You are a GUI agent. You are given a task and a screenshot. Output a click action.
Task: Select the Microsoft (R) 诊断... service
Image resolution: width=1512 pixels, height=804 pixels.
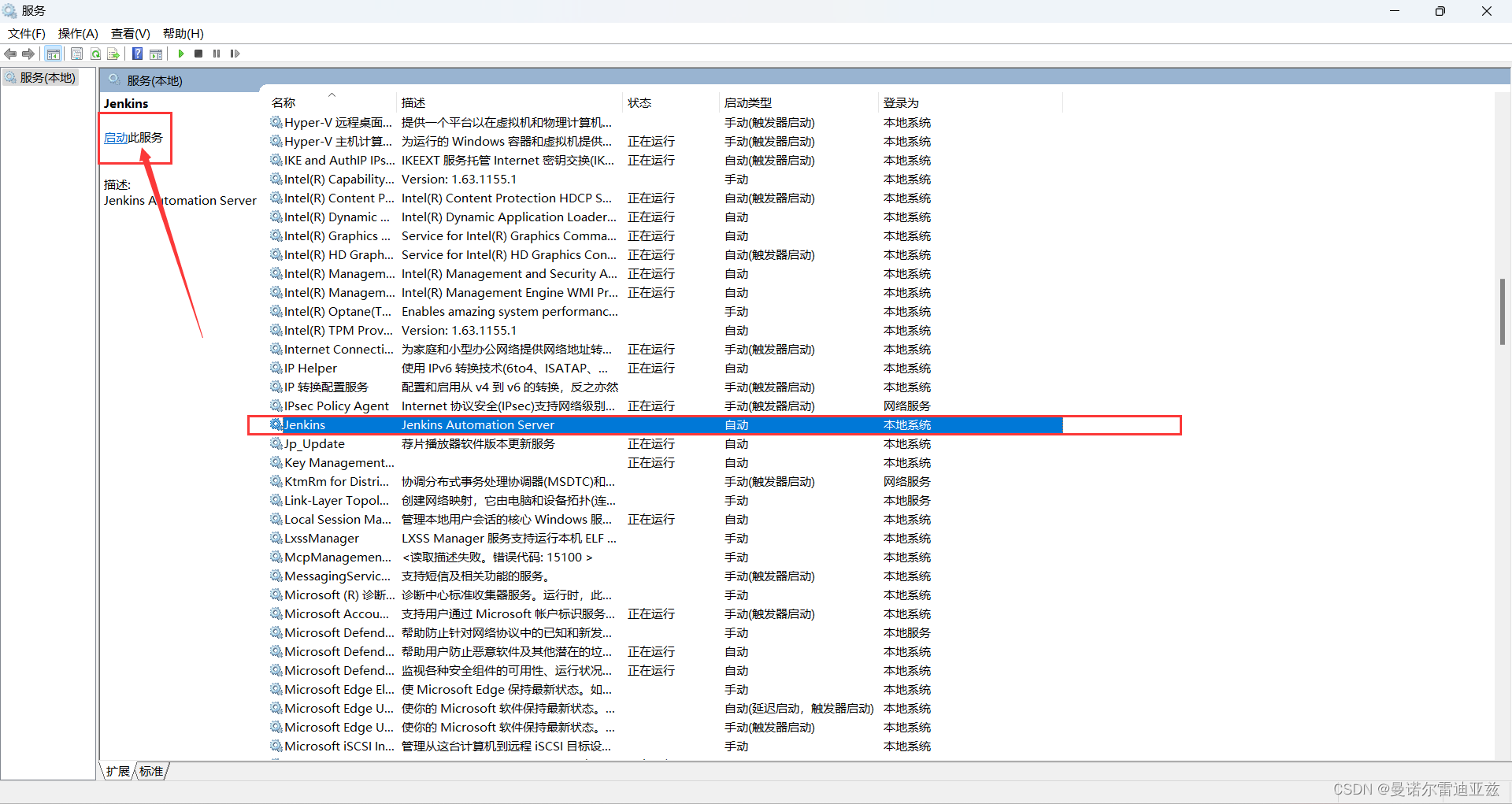pos(666,595)
